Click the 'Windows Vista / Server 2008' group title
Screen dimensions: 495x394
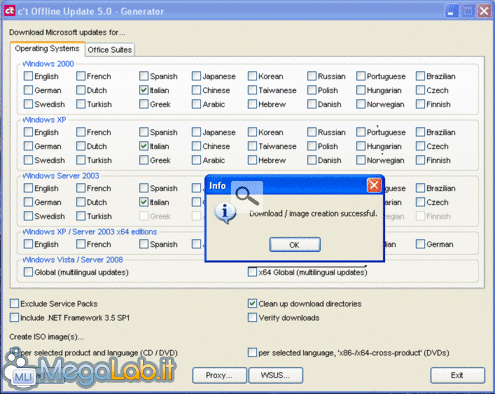click(x=73, y=260)
